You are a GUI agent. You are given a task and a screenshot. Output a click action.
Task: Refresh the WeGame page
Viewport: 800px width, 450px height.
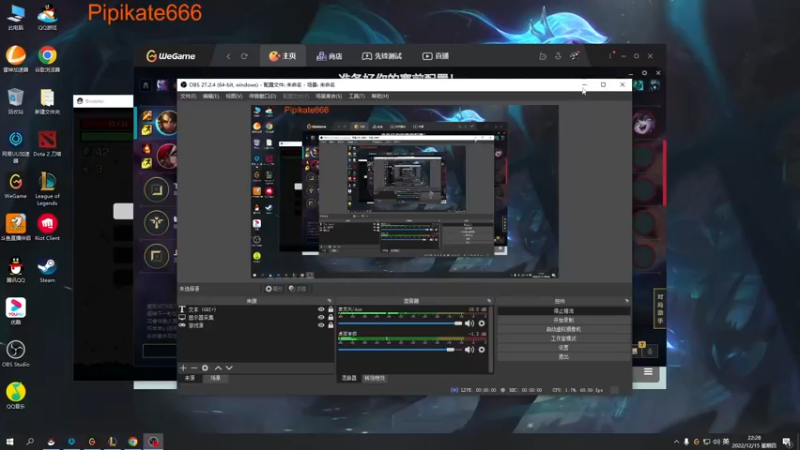pyautogui.click(x=244, y=56)
